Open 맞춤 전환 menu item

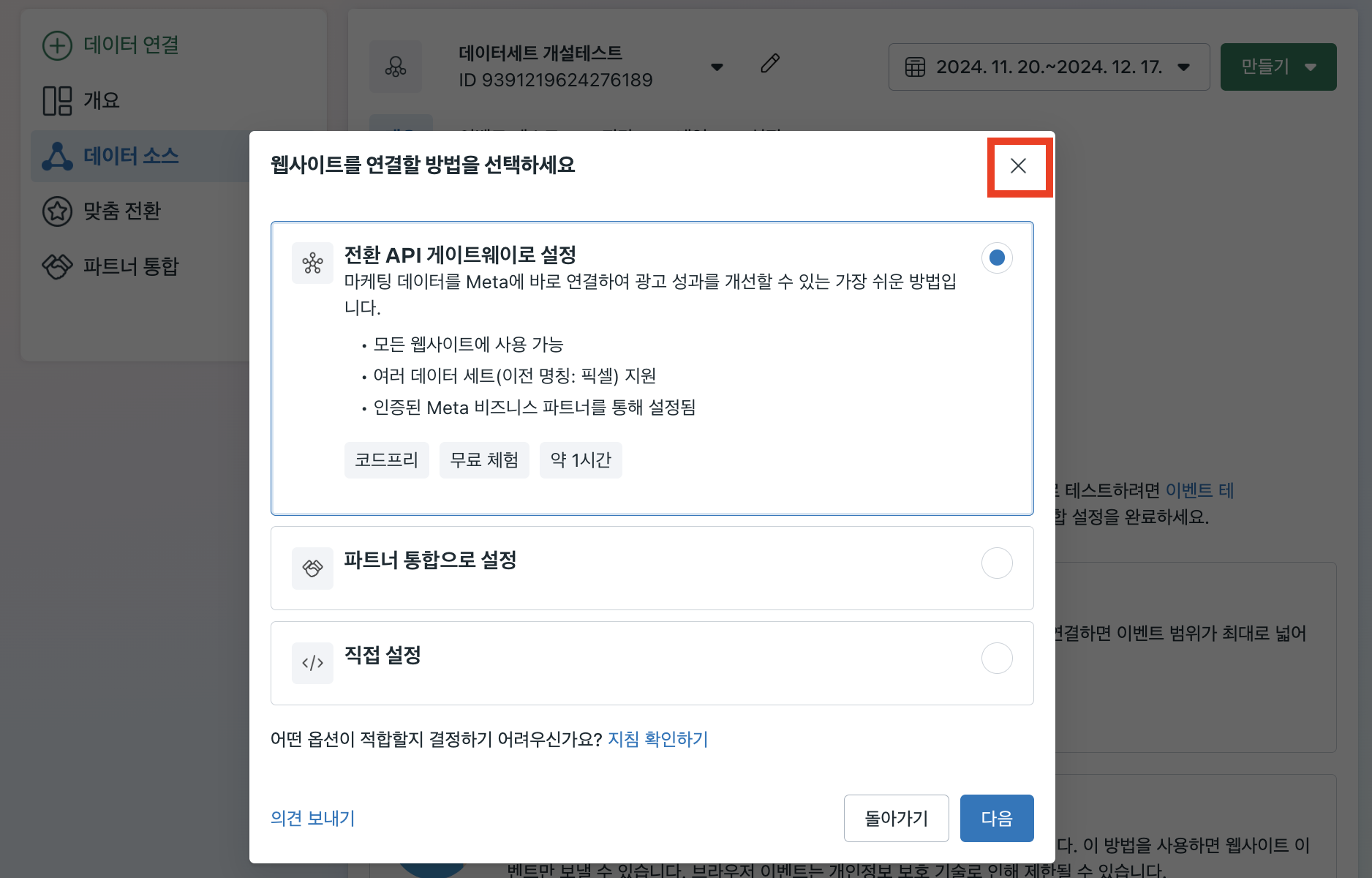coord(122,211)
